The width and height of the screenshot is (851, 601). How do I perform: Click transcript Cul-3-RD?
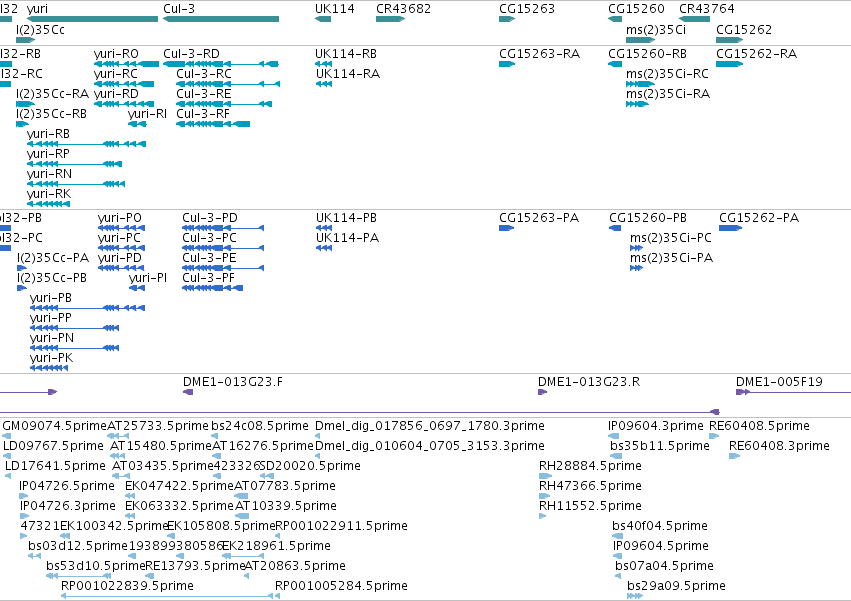[221, 64]
